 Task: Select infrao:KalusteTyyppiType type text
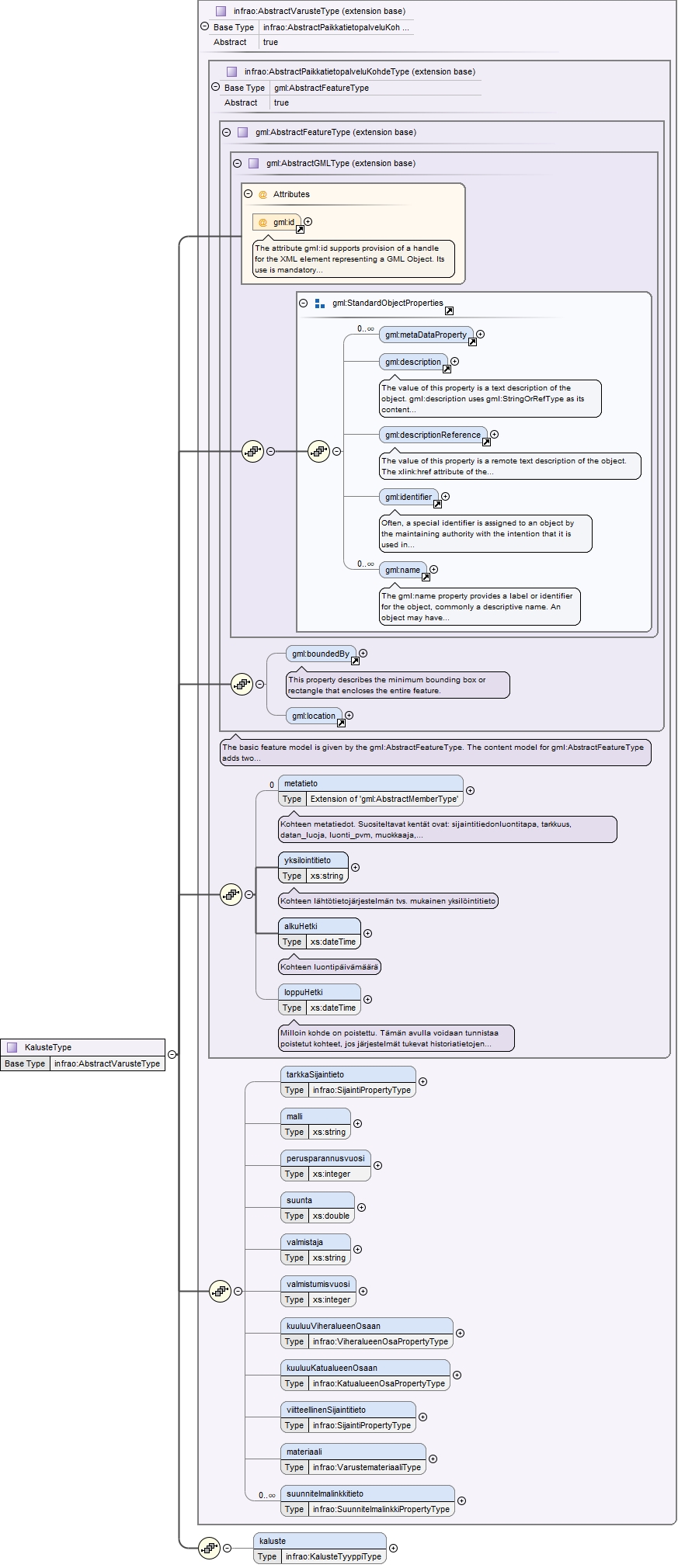333,1556
